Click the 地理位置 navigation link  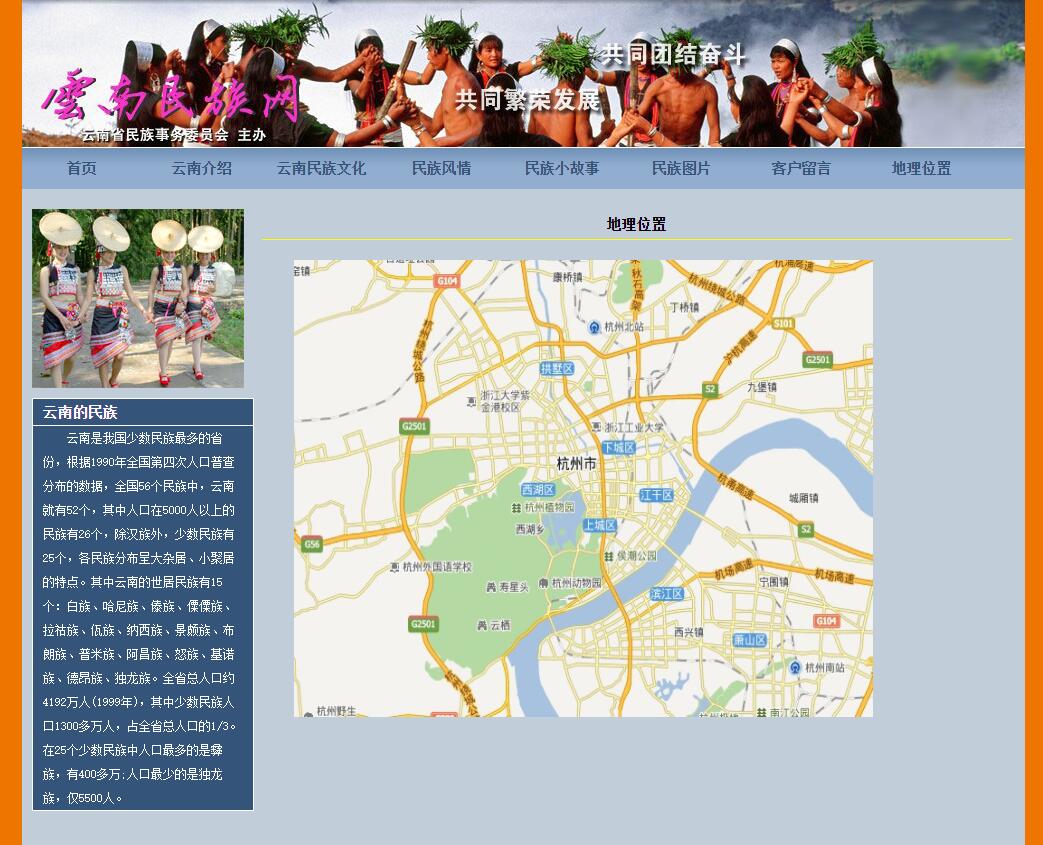click(x=921, y=169)
